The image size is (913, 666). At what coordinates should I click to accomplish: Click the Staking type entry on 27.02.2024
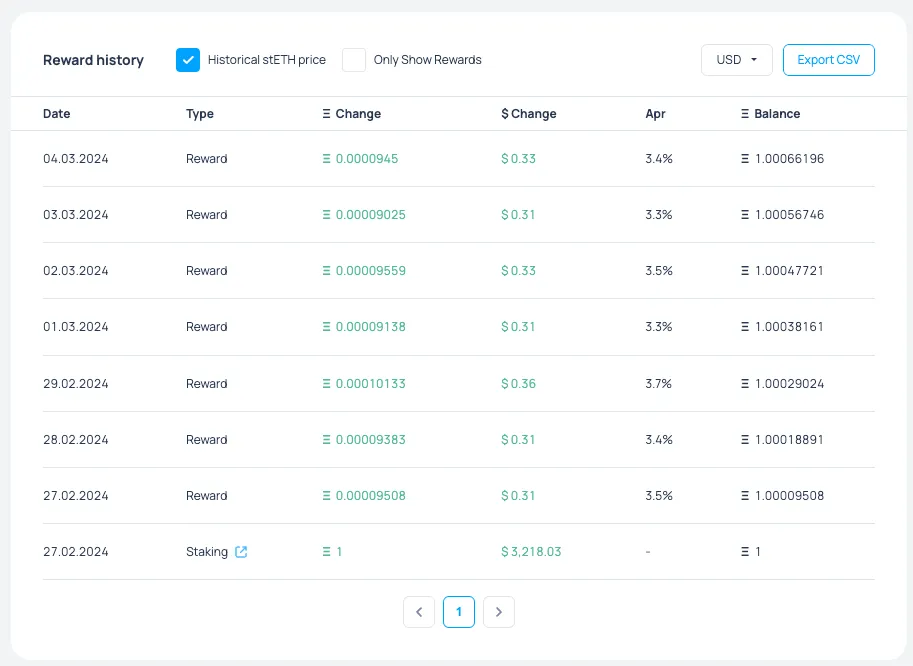(207, 552)
